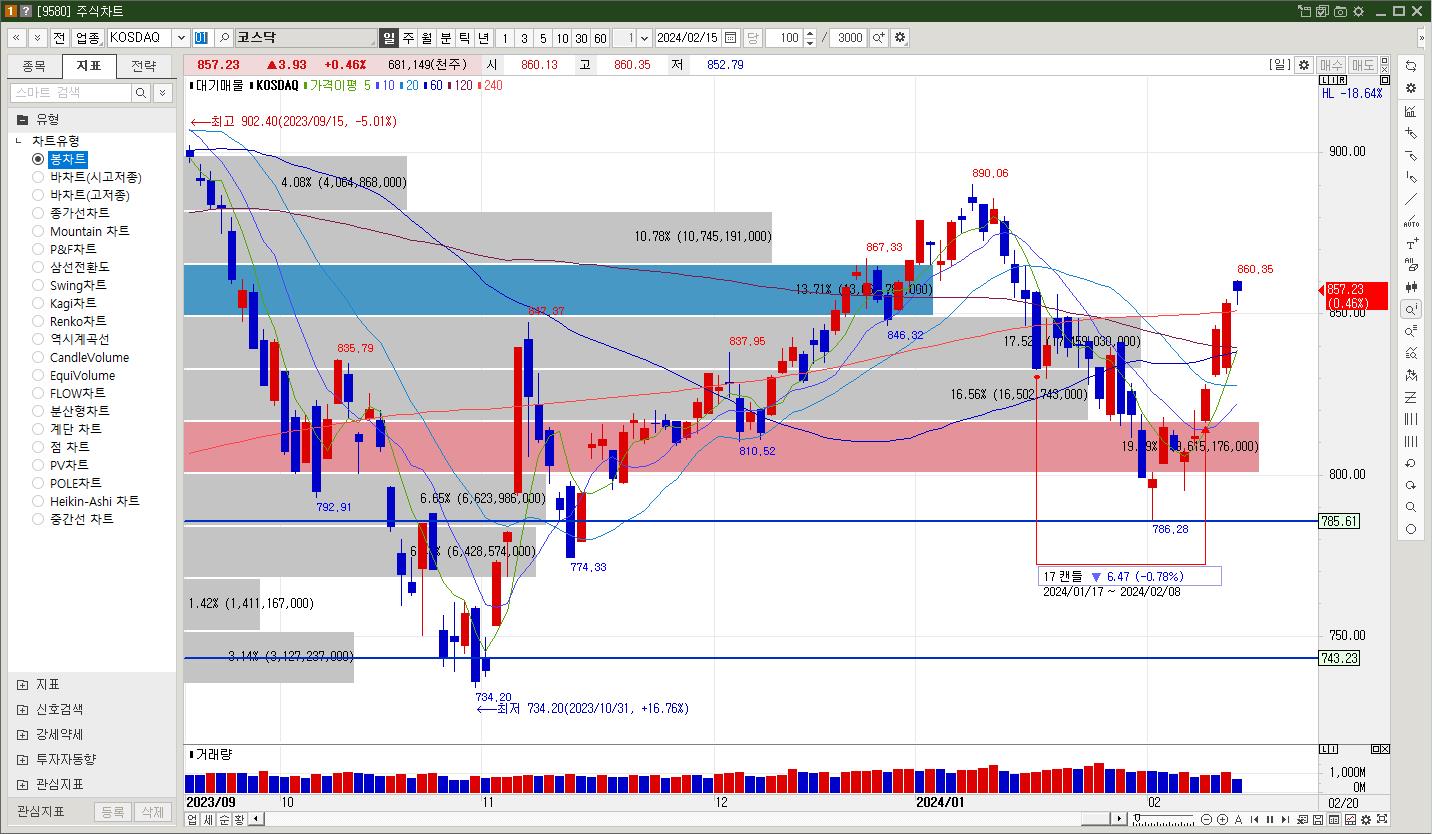Switch to the 지표 tab
Viewport: 1432px width, 834px height.
click(x=89, y=66)
